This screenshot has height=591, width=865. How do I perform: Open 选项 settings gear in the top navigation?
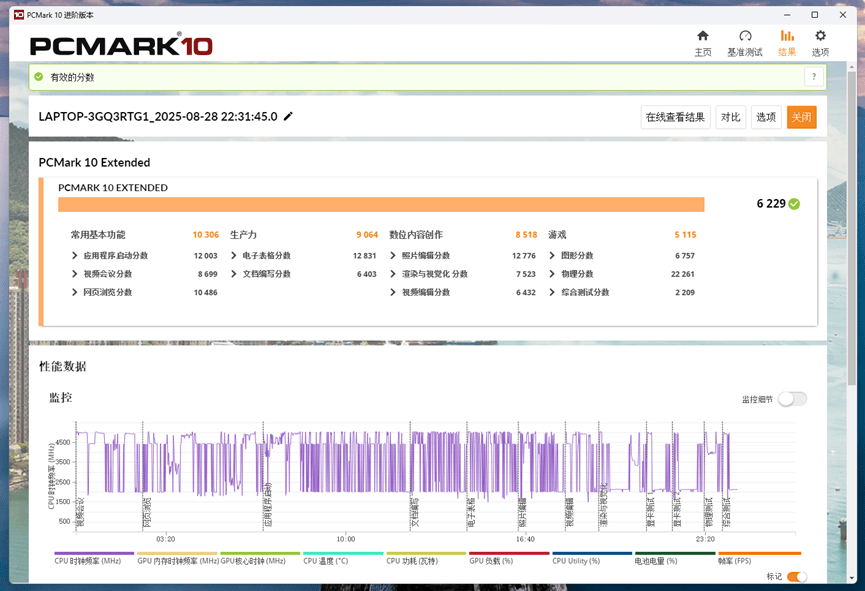pos(820,37)
